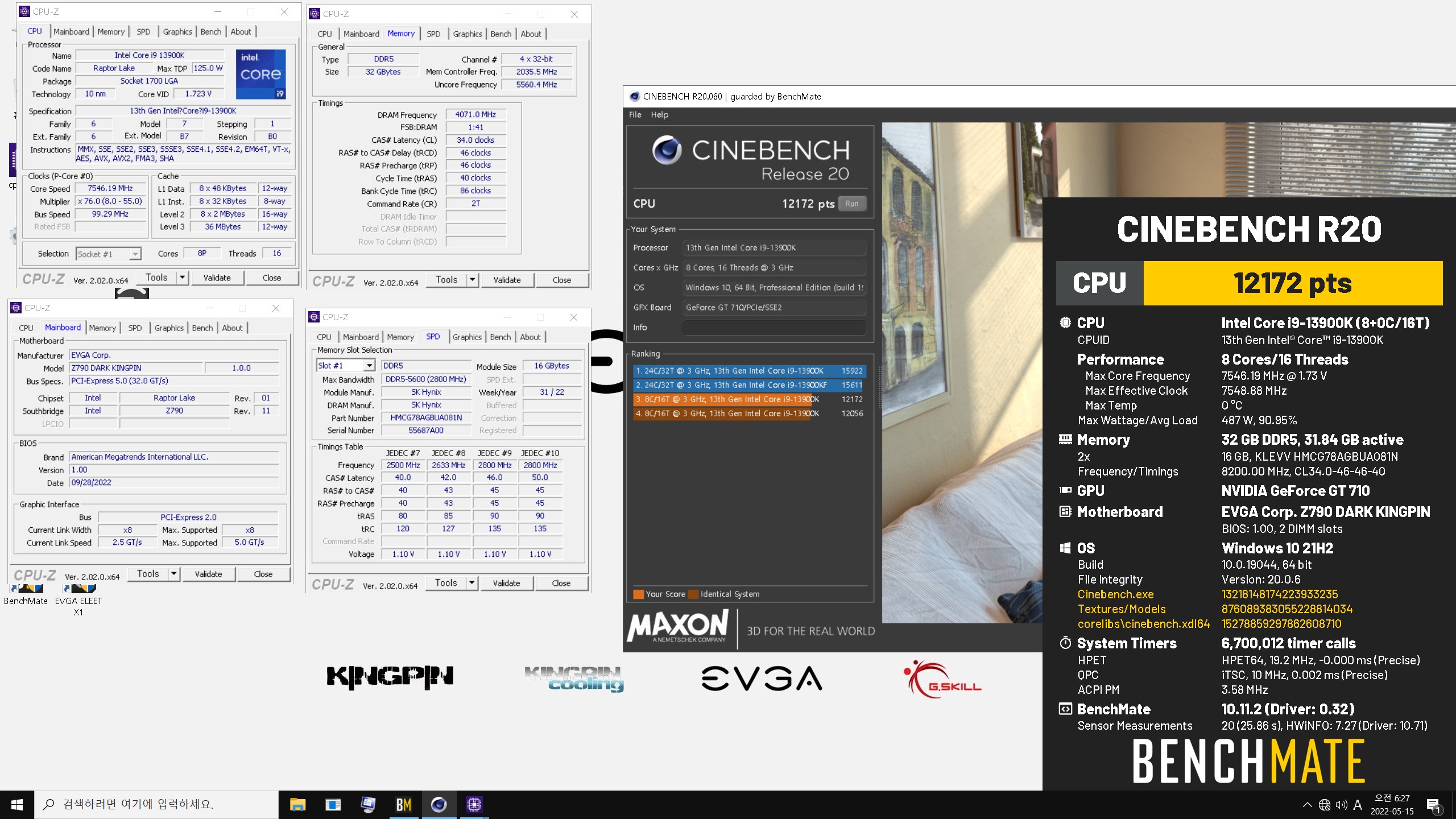Image resolution: width=1456 pixels, height=819 pixels.
Task: Open the Windows Start menu
Action: [16, 804]
